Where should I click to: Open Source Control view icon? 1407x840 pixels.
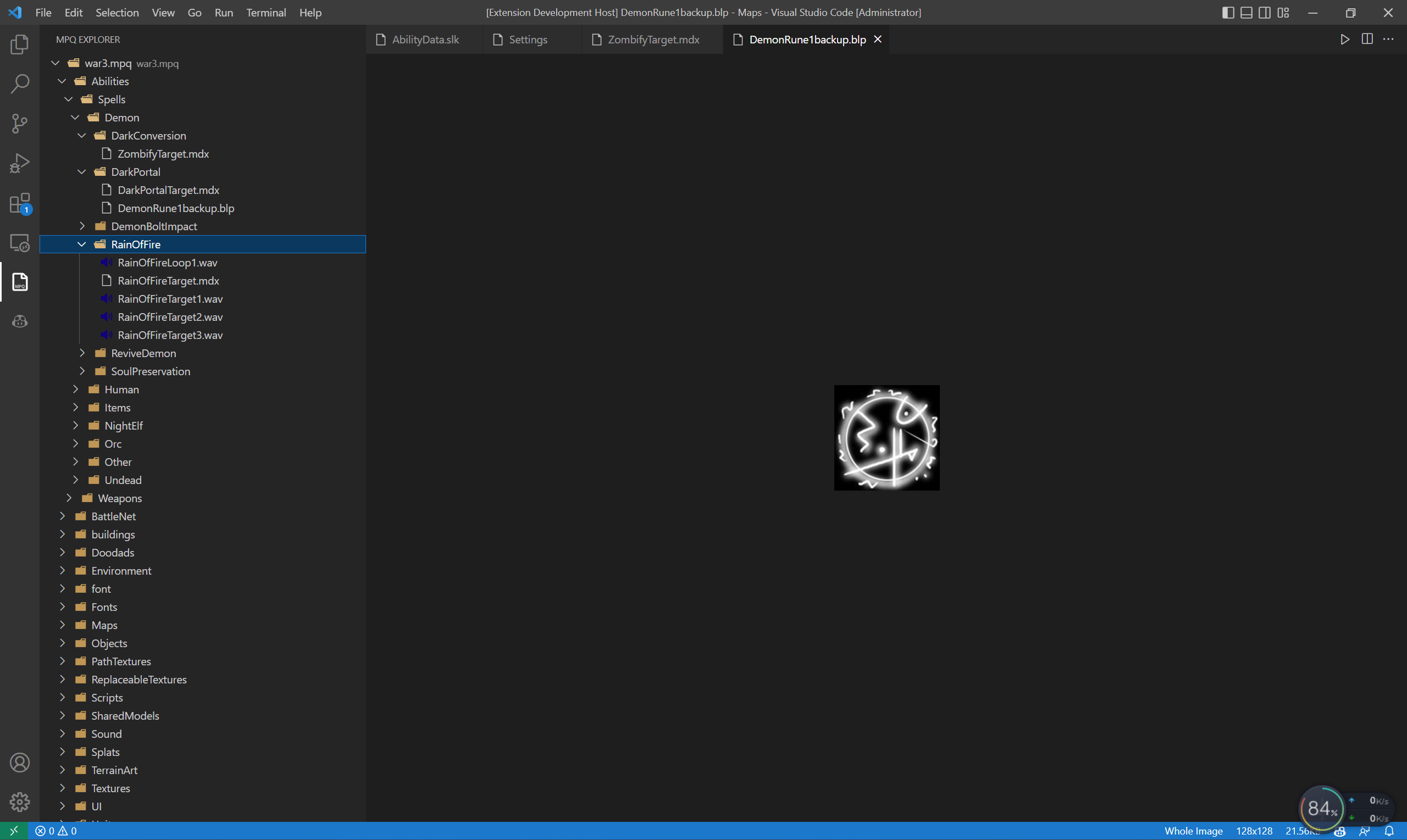tap(20, 124)
